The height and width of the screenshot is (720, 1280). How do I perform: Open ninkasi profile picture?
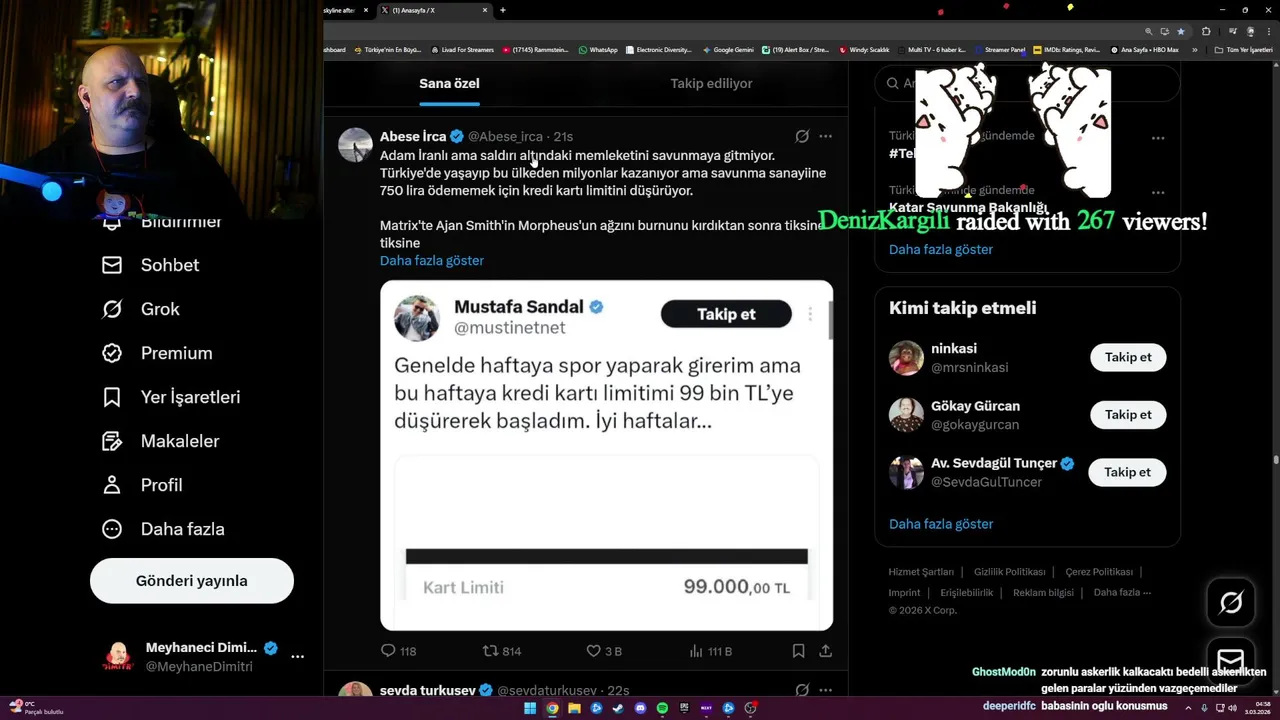point(906,357)
